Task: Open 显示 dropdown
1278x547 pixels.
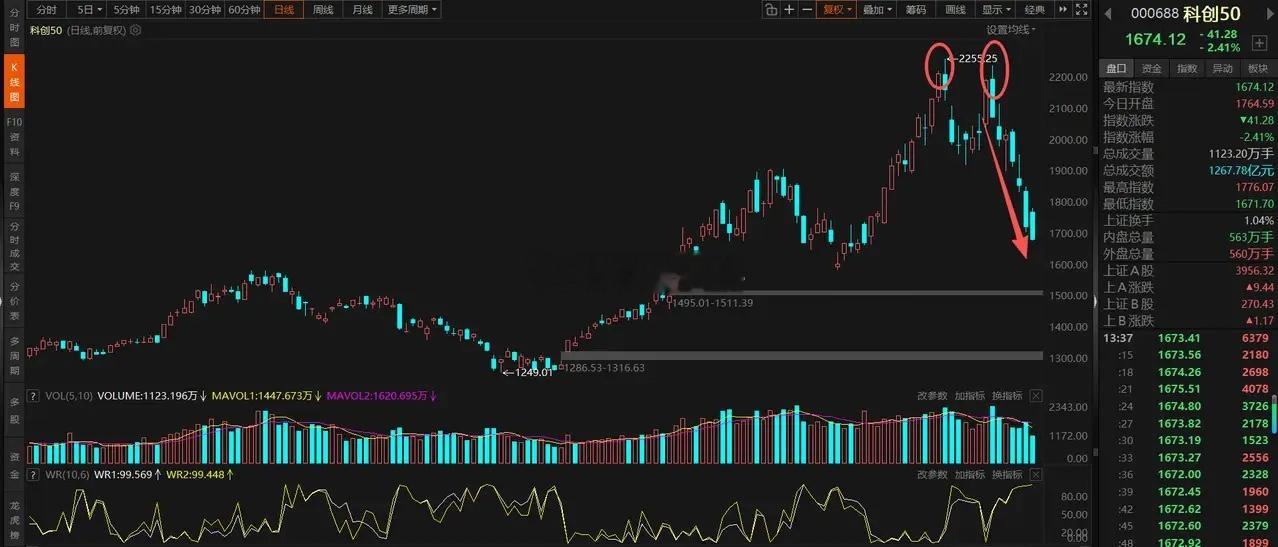Action: [x=997, y=9]
